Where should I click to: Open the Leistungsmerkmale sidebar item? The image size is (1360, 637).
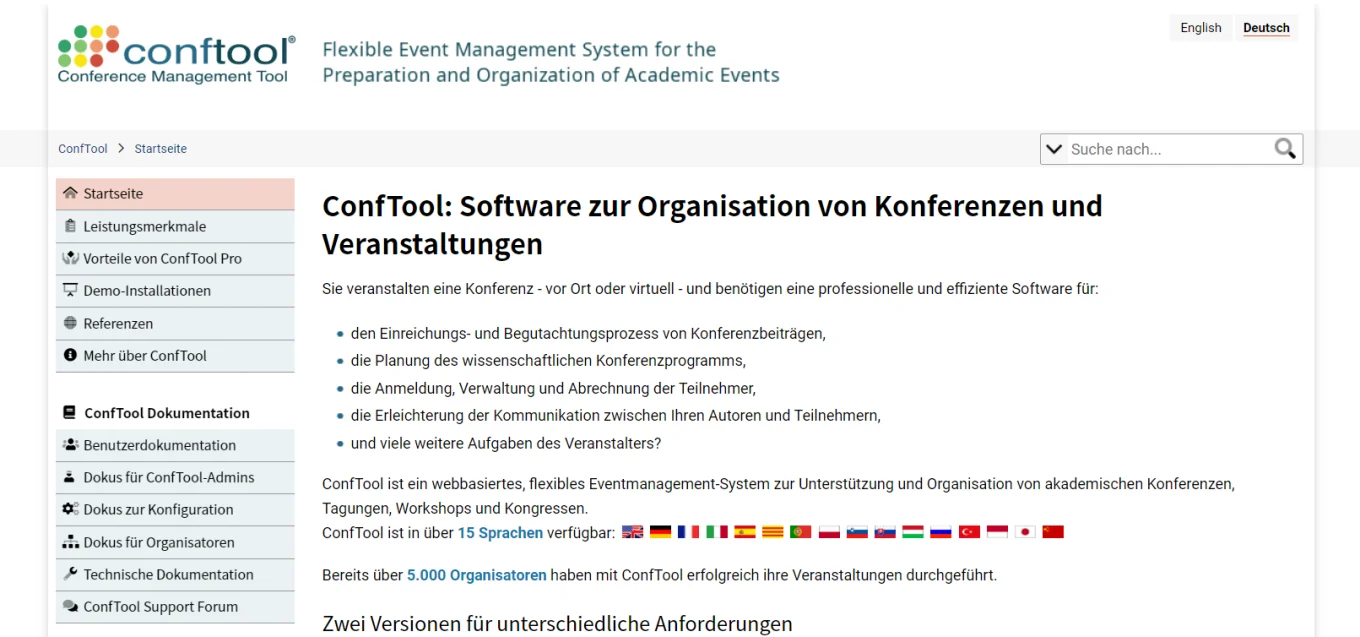(x=175, y=226)
